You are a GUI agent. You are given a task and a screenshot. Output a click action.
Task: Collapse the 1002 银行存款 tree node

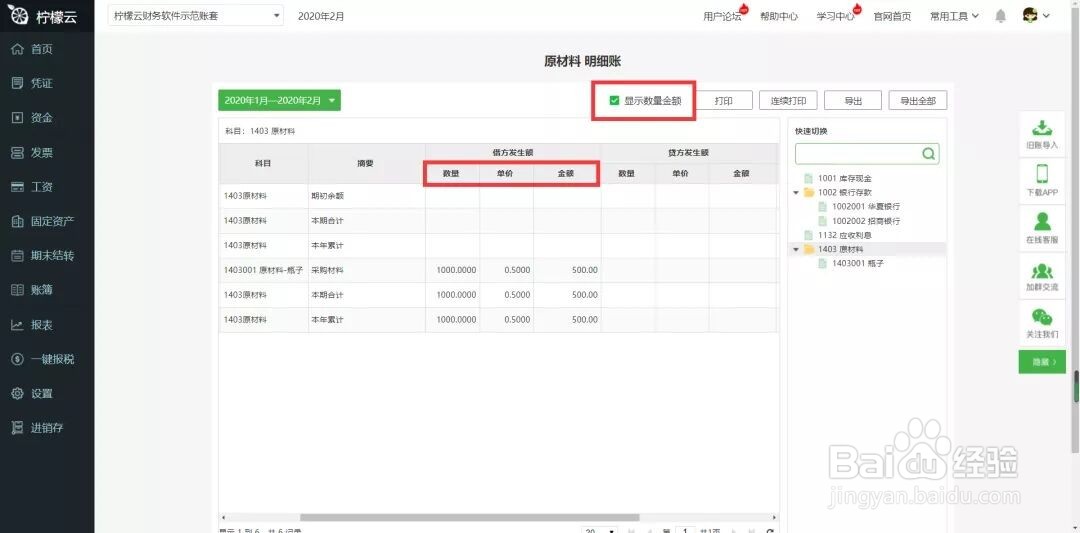coord(796,193)
